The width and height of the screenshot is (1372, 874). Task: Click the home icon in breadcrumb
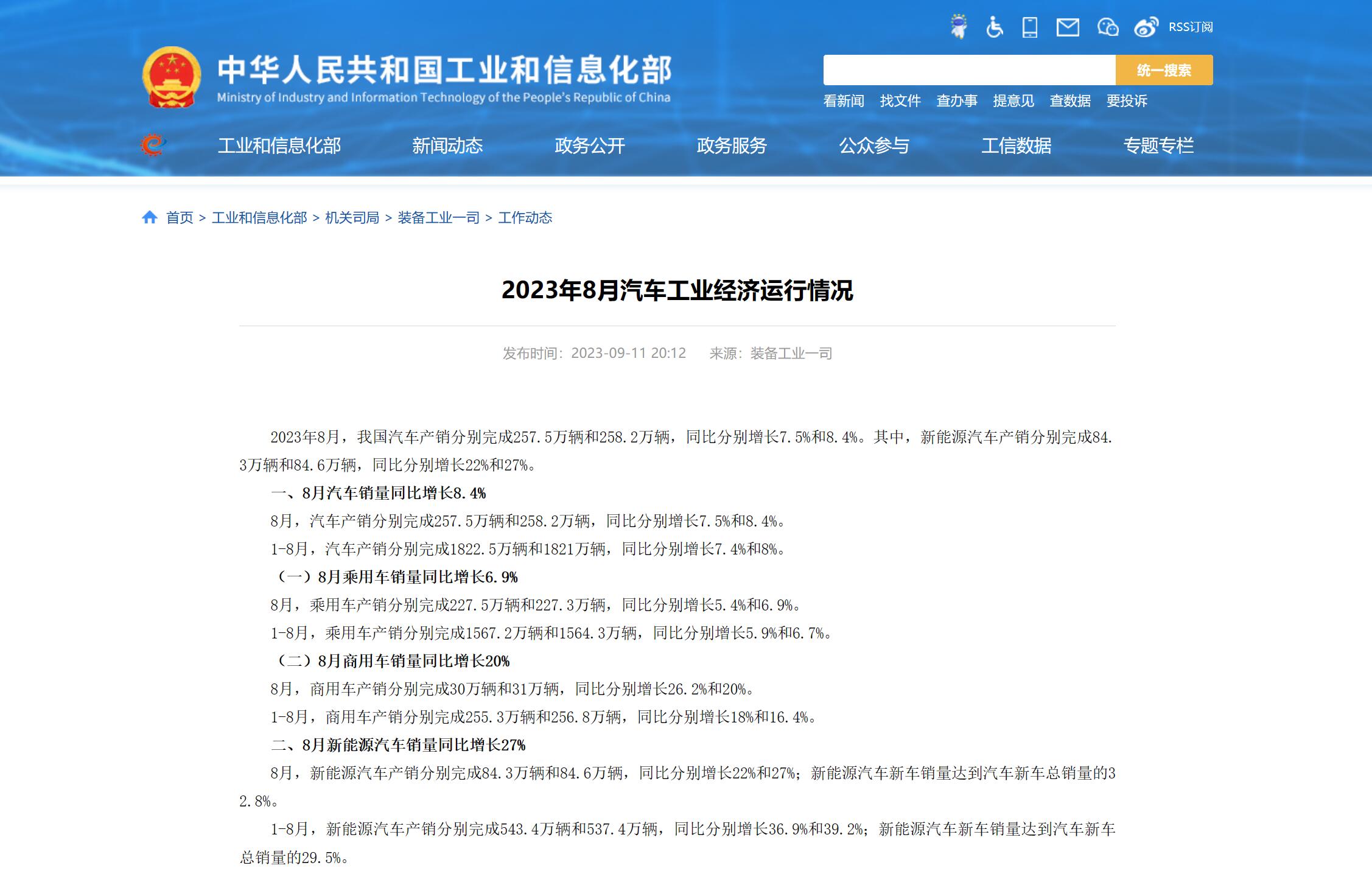(x=150, y=217)
